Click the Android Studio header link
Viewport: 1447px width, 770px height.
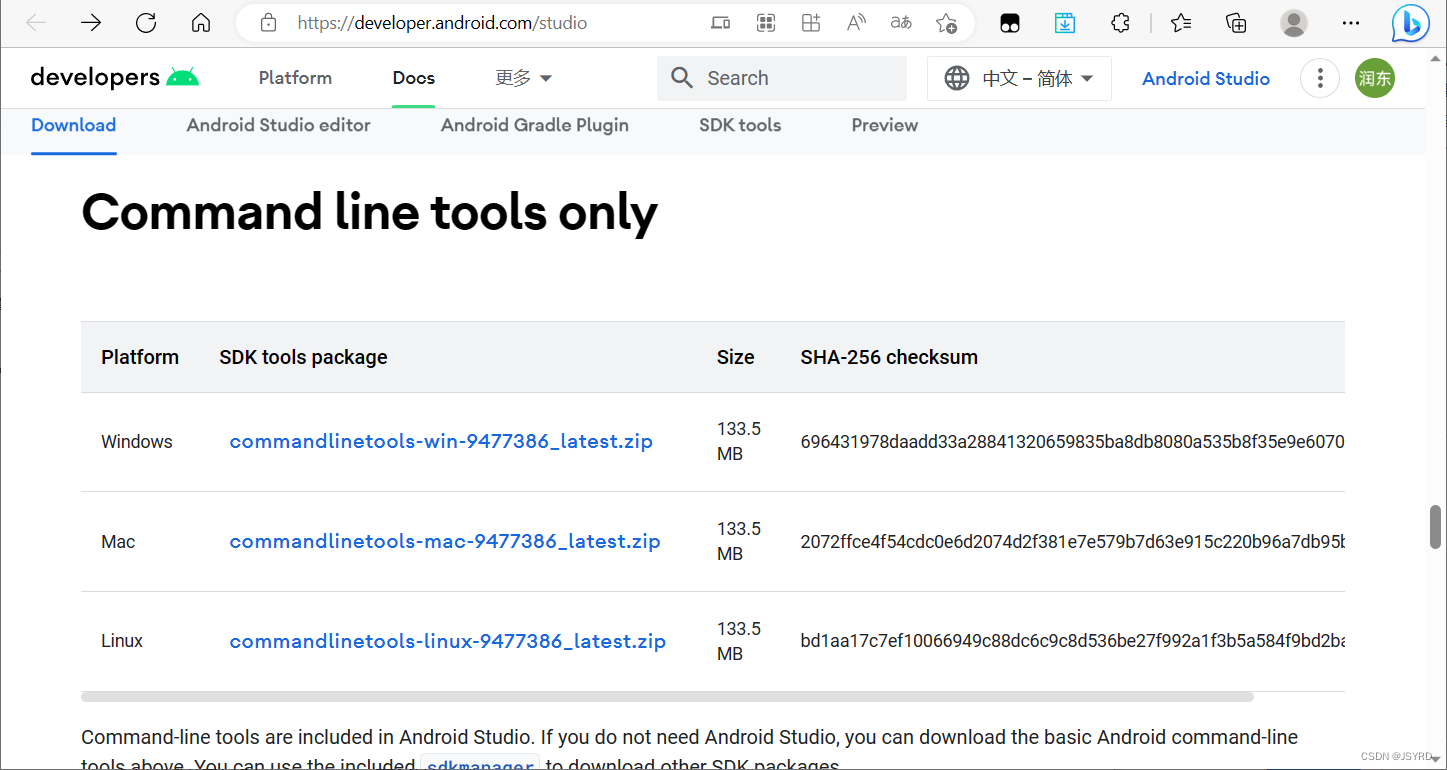(x=1206, y=78)
